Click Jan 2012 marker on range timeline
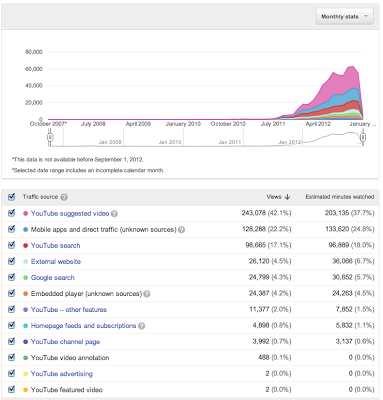The height and width of the screenshot is (400, 383). (x=290, y=142)
